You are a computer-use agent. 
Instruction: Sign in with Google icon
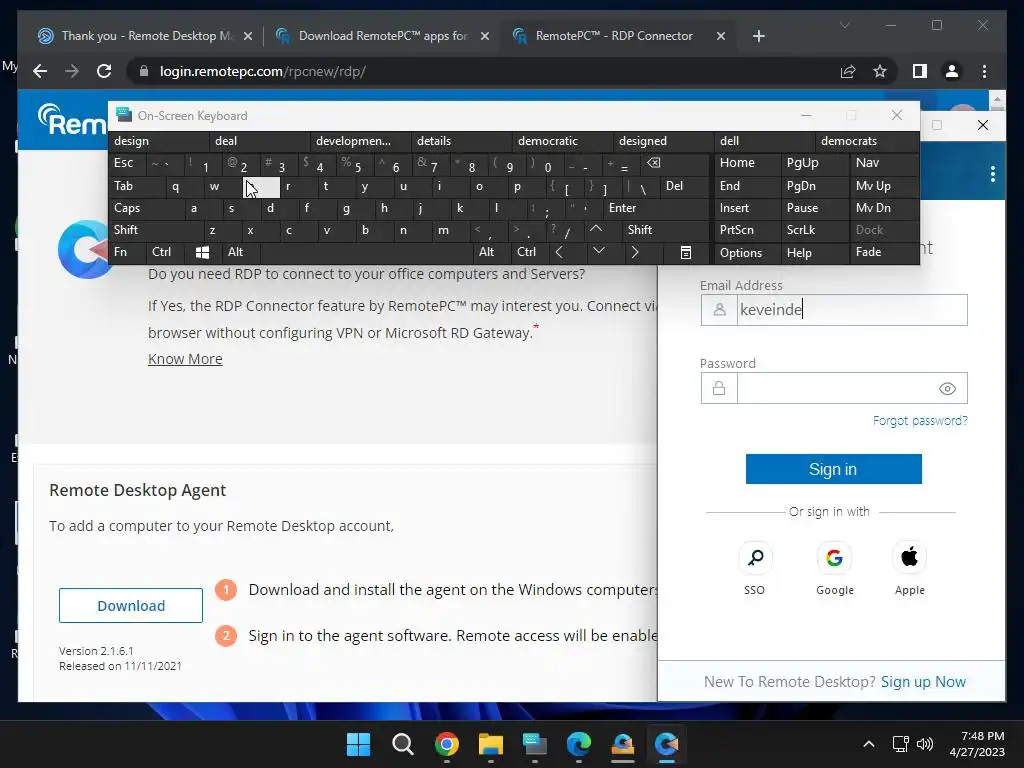coord(834,558)
